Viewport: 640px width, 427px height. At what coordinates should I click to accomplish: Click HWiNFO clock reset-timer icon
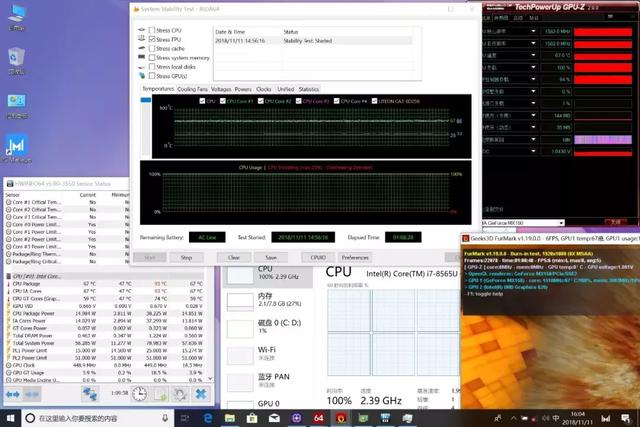pos(139,394)
